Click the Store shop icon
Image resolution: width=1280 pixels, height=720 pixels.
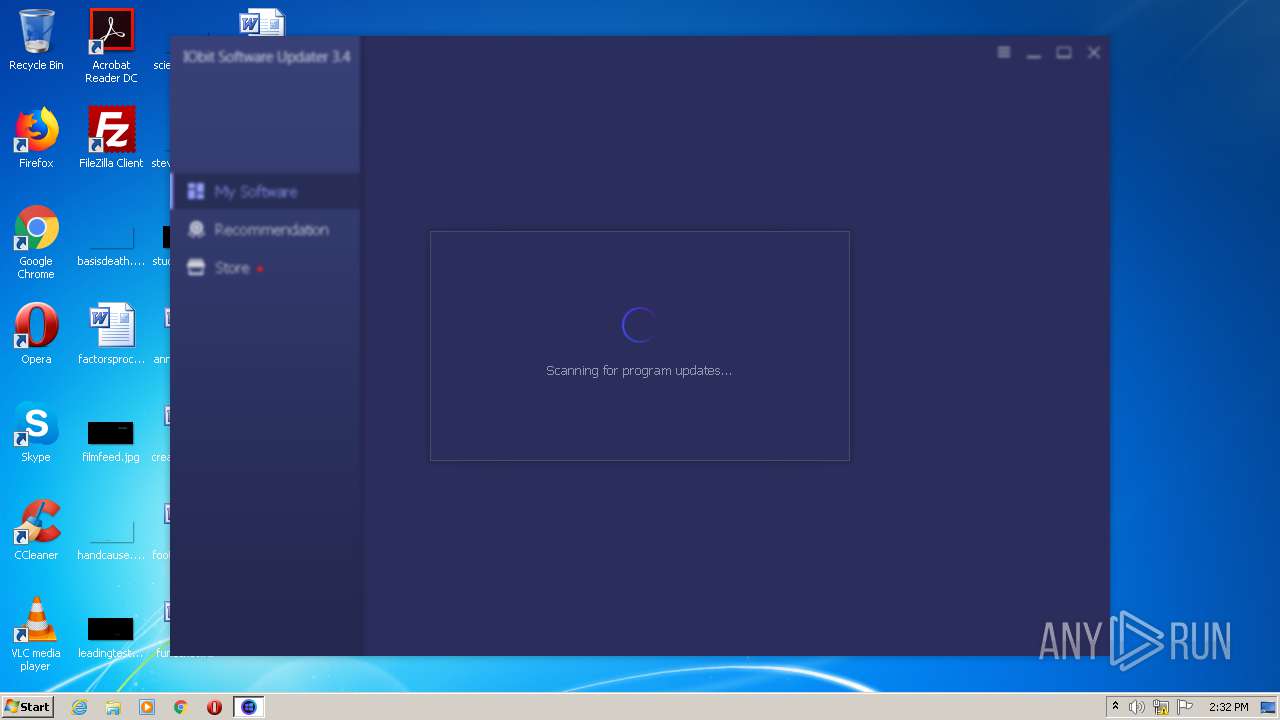[196, 267]
